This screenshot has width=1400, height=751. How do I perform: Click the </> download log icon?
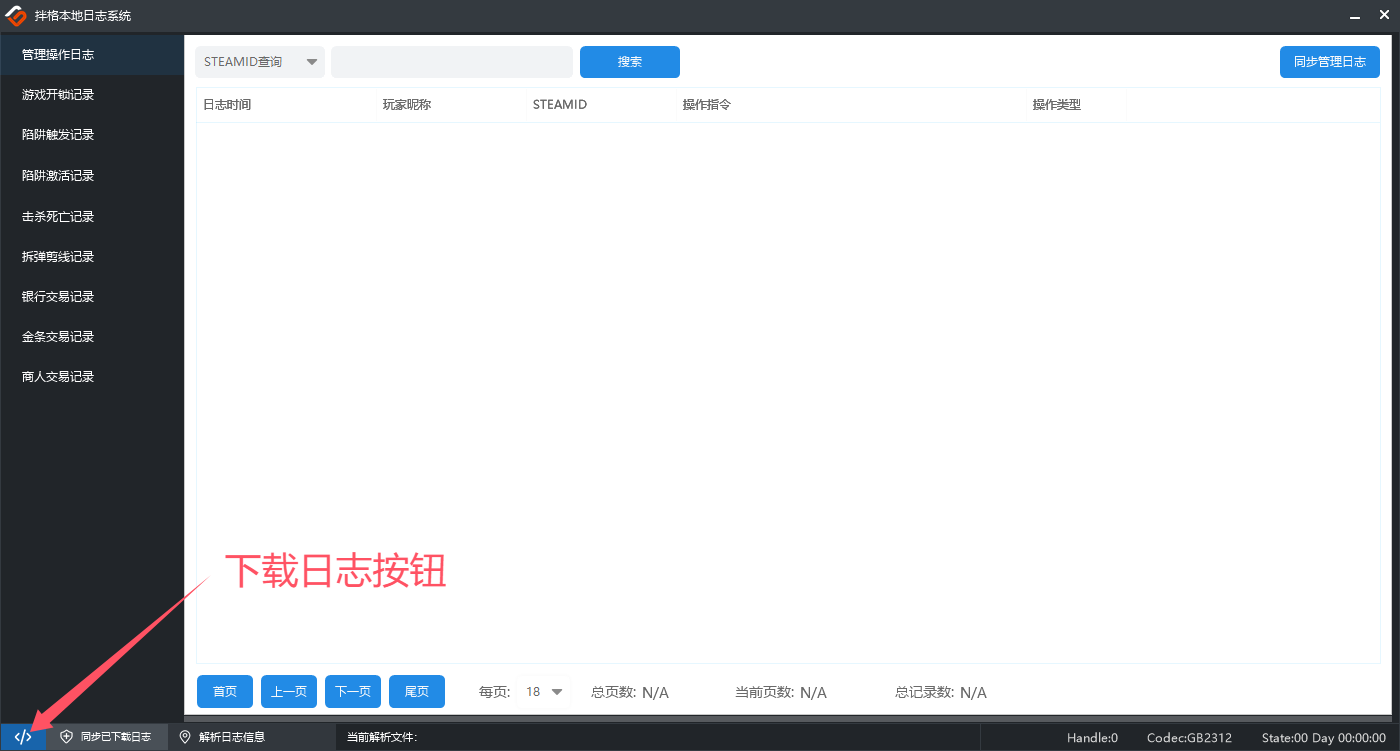point(22,737)
